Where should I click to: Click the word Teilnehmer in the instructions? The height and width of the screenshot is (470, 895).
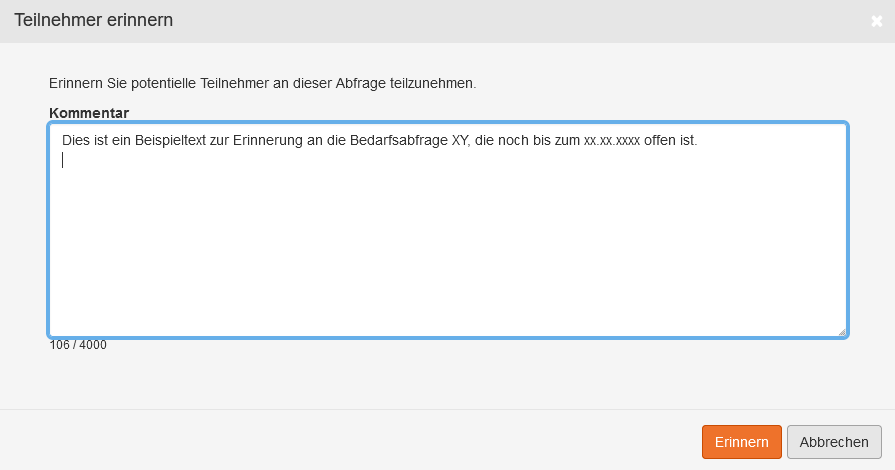point(231,83)
